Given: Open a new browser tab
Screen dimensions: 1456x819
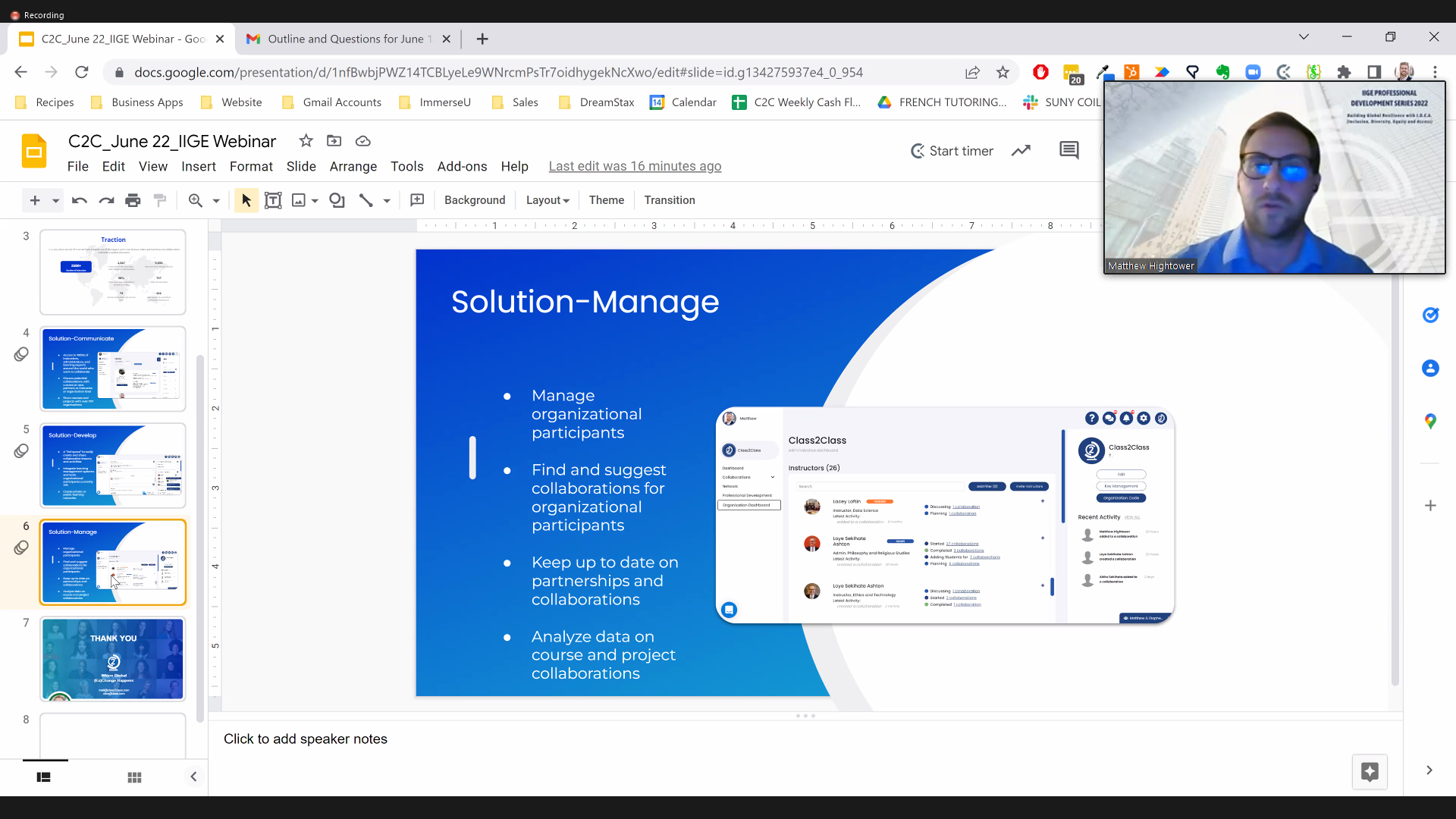Looking at the screenshot, I should click(x=482, y=39).
